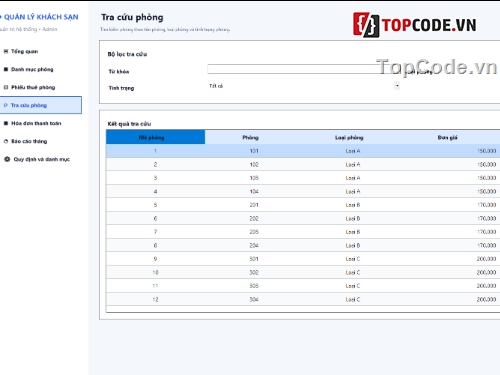The width and height of the screenshot is (500, 375).
Task: Click the Loại phòng column header
Action: click(x=349, y=137)
